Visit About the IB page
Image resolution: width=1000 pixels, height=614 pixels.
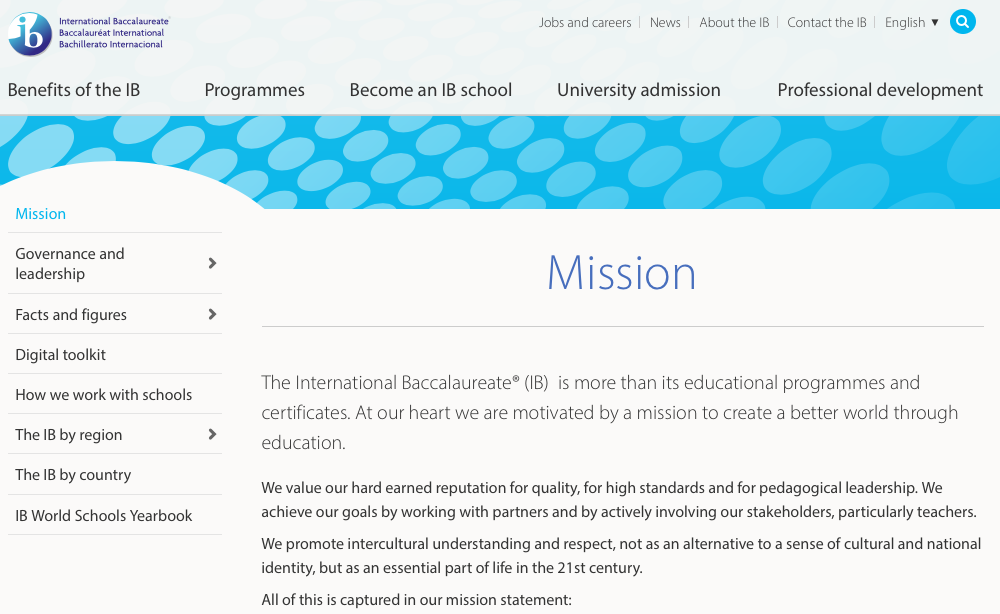click(734, 22)
